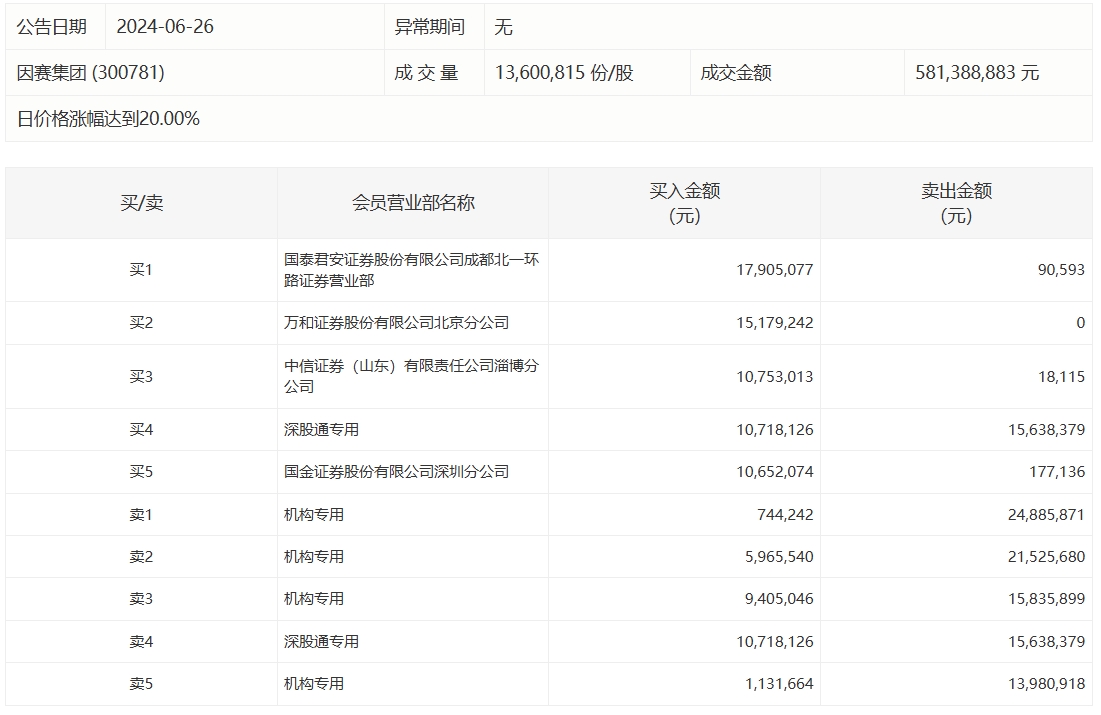The image size is (1101, 715).
Task: Select the 买4 row label
Action: [x=141, y=430]
